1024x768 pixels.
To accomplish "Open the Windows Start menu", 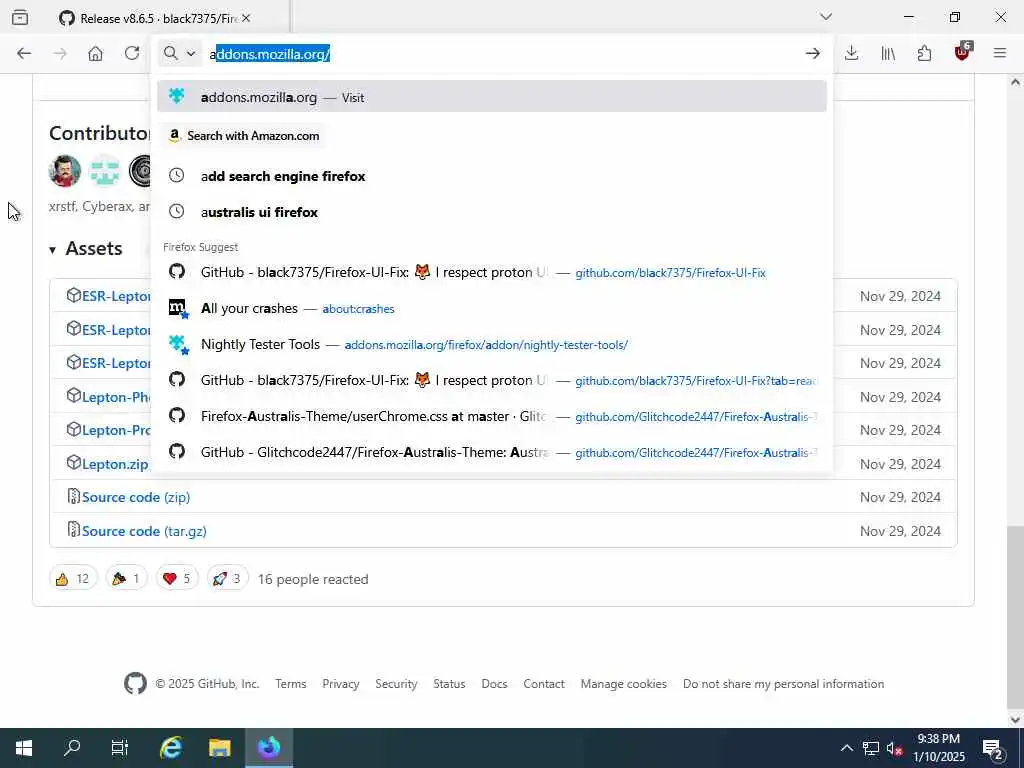I will pyautogui.click(x=24, y=748).
